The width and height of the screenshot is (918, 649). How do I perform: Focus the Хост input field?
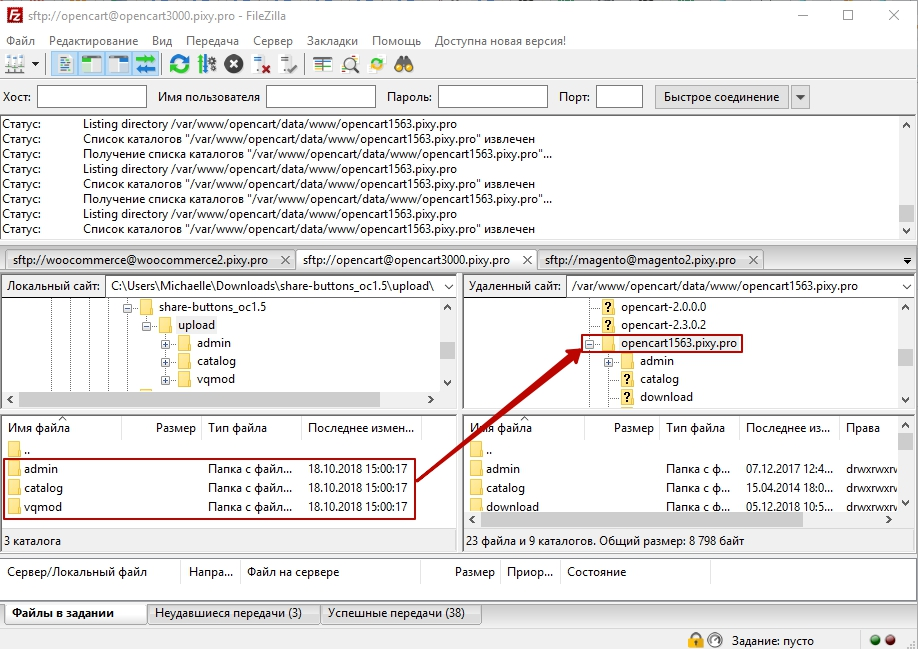pos(92,97)
